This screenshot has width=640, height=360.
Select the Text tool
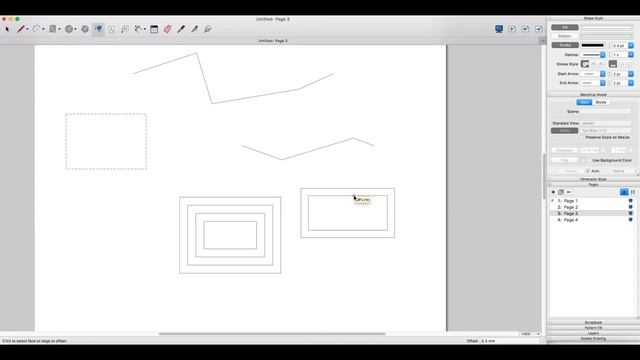coord(111,29)
